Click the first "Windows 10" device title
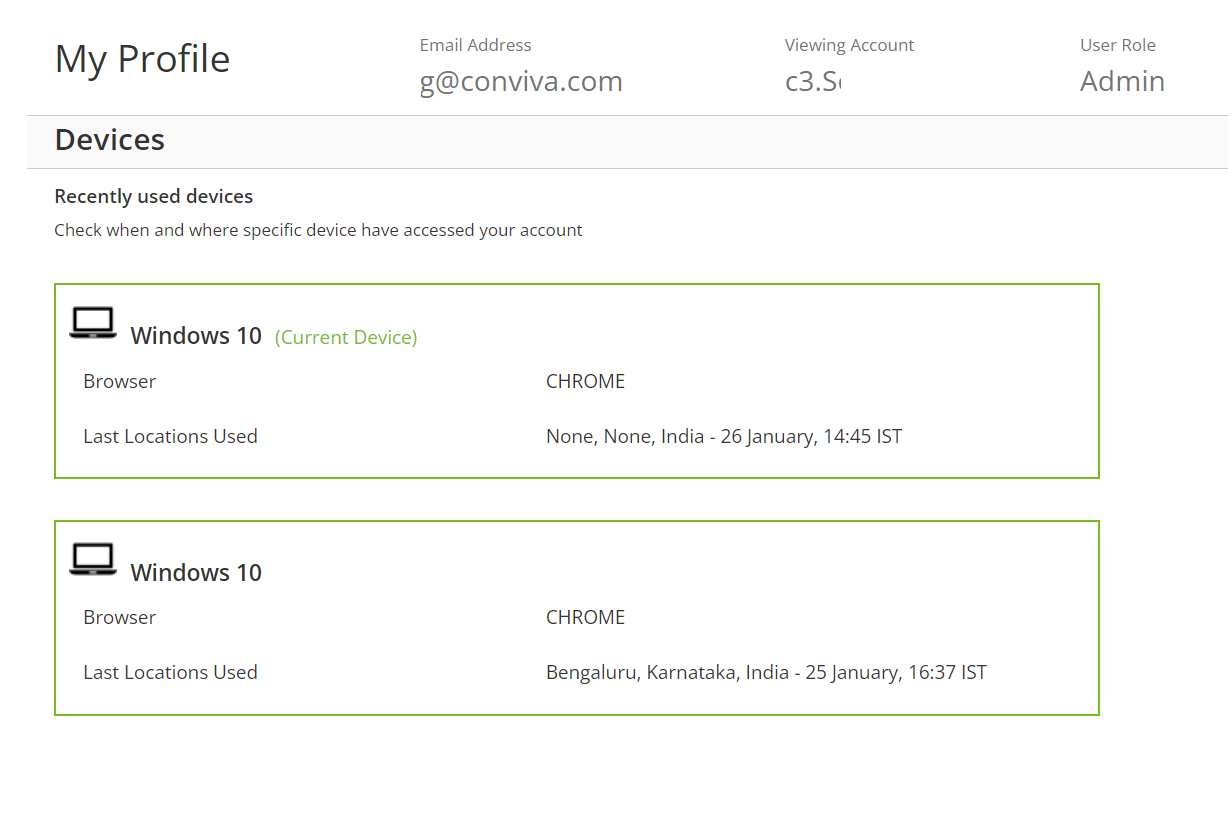 tap(196, 336)
